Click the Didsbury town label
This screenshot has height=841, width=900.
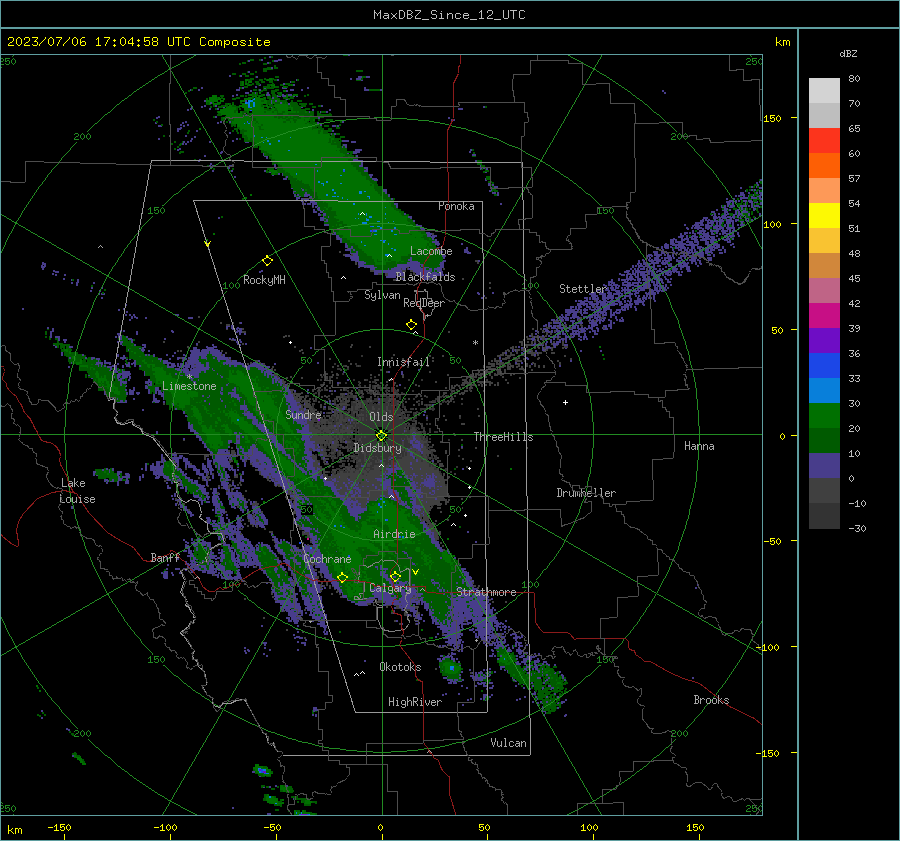[377, 448]
